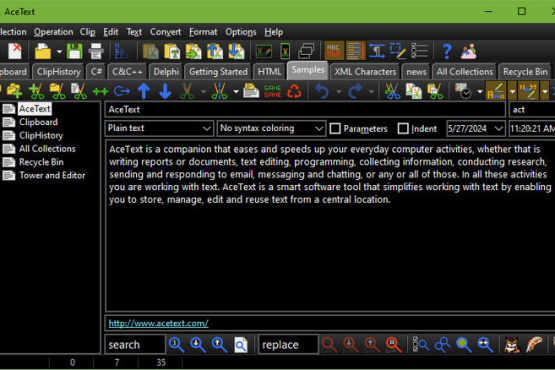
Task: Switch to the Delphi tab
Action: pyautogui.click(x=166, y=72)
